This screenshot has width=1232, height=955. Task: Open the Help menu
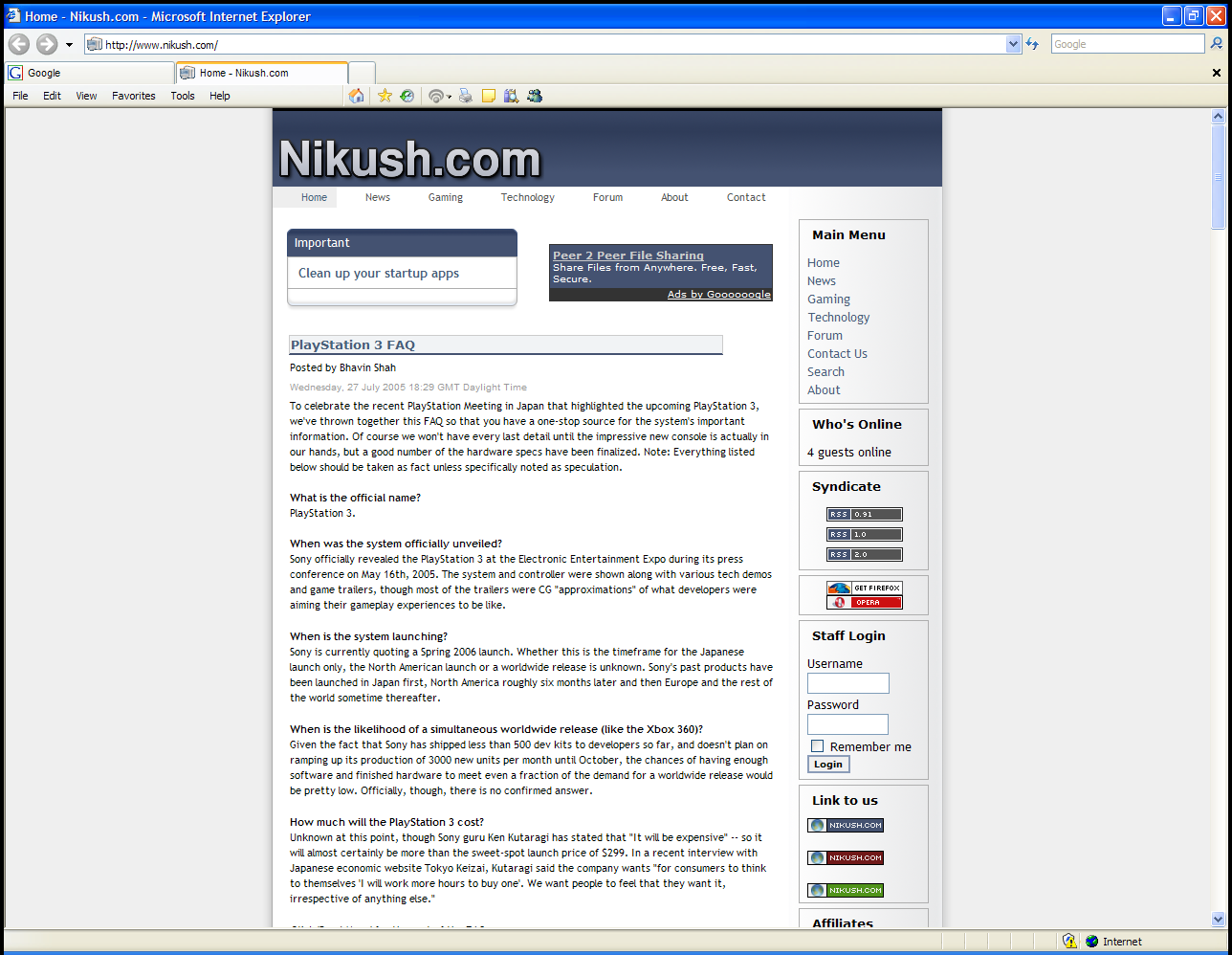click(x=220, y=96)
